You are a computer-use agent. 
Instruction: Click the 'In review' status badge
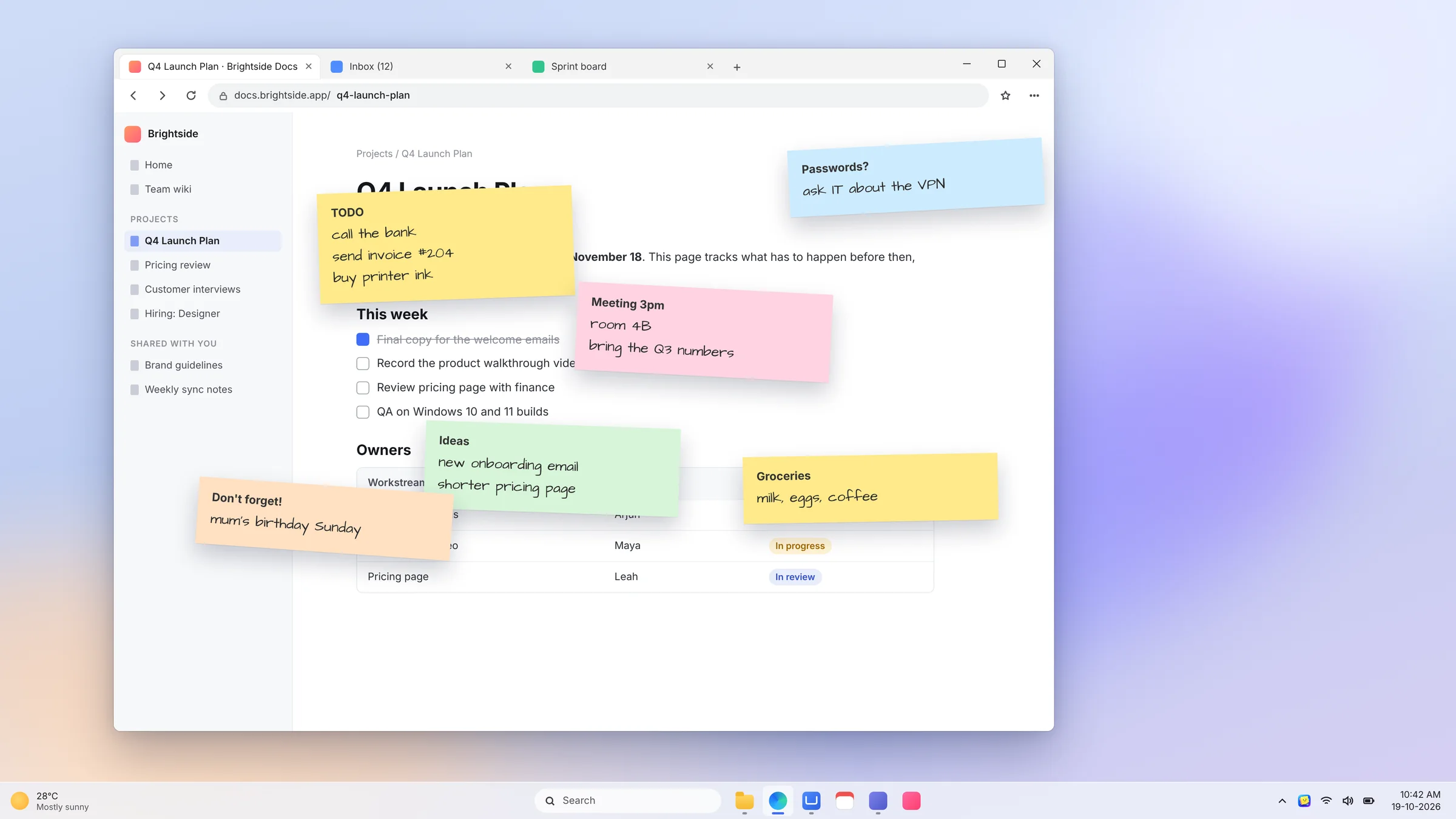[x=795, y=577]
